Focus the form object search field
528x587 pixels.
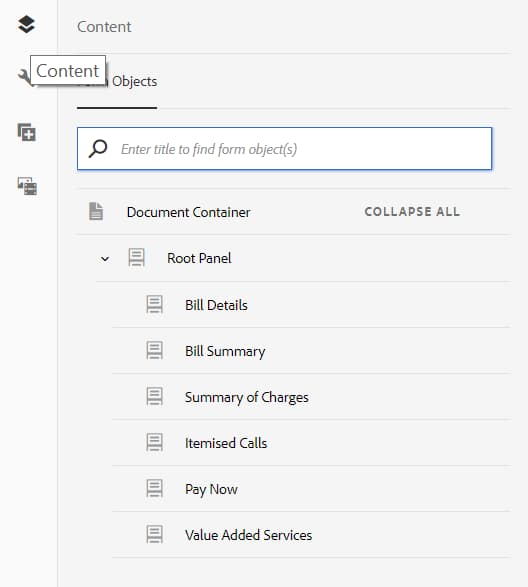coord(285,149)
